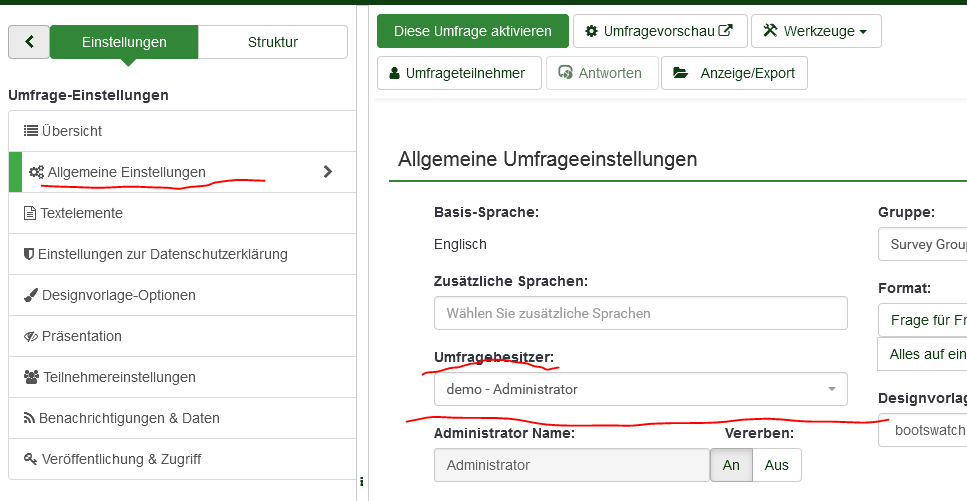The width and height of the screenshot is (967, 501).
Task: Switch to the Struktur tab
Action: [x=272, y=42]
